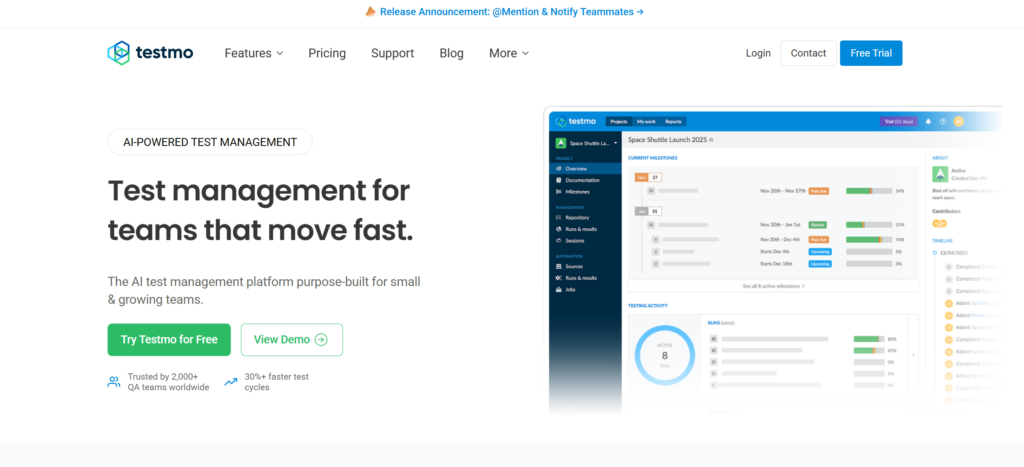Expand See all 8 active milestones
This screenshot has width=1024, height=467.
(x=773, y=286)
